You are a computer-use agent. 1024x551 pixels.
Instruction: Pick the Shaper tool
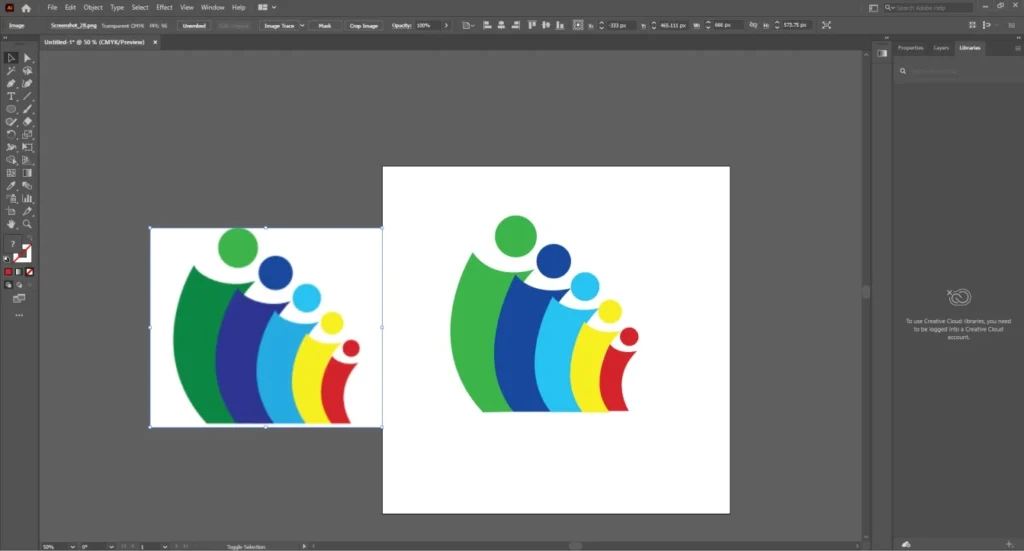(x=11, y=122)
